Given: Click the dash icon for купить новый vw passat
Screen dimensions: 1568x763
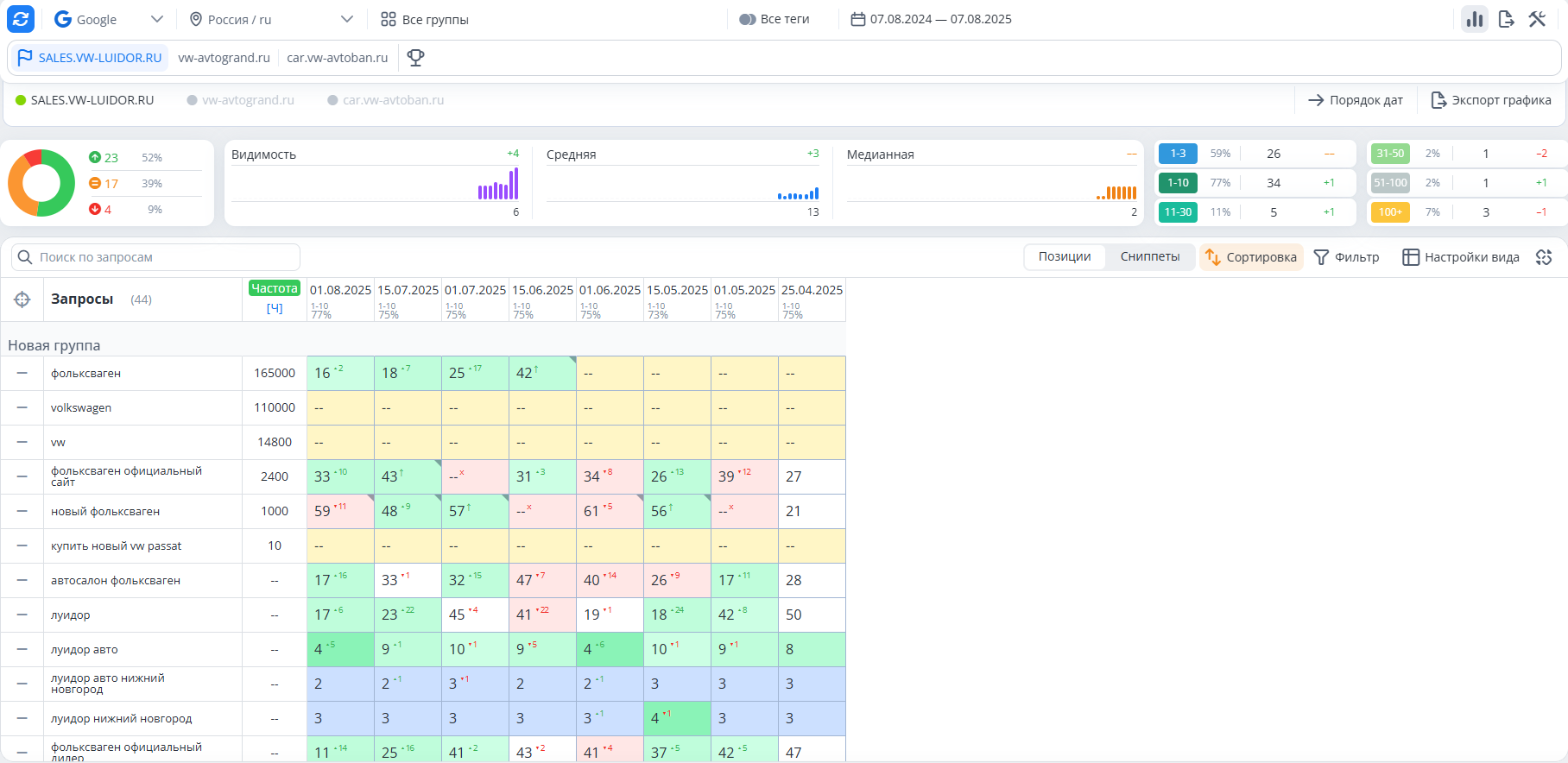Looking at the screenshot, I should pos(22,545).
